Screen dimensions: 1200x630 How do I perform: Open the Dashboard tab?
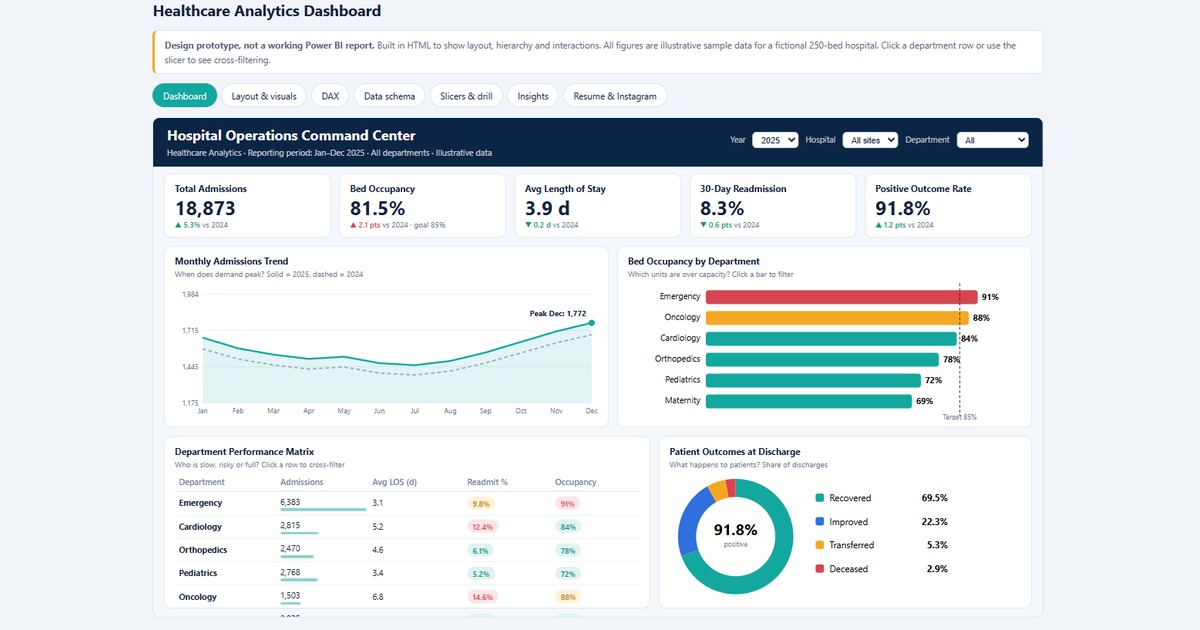pos(185,96)
